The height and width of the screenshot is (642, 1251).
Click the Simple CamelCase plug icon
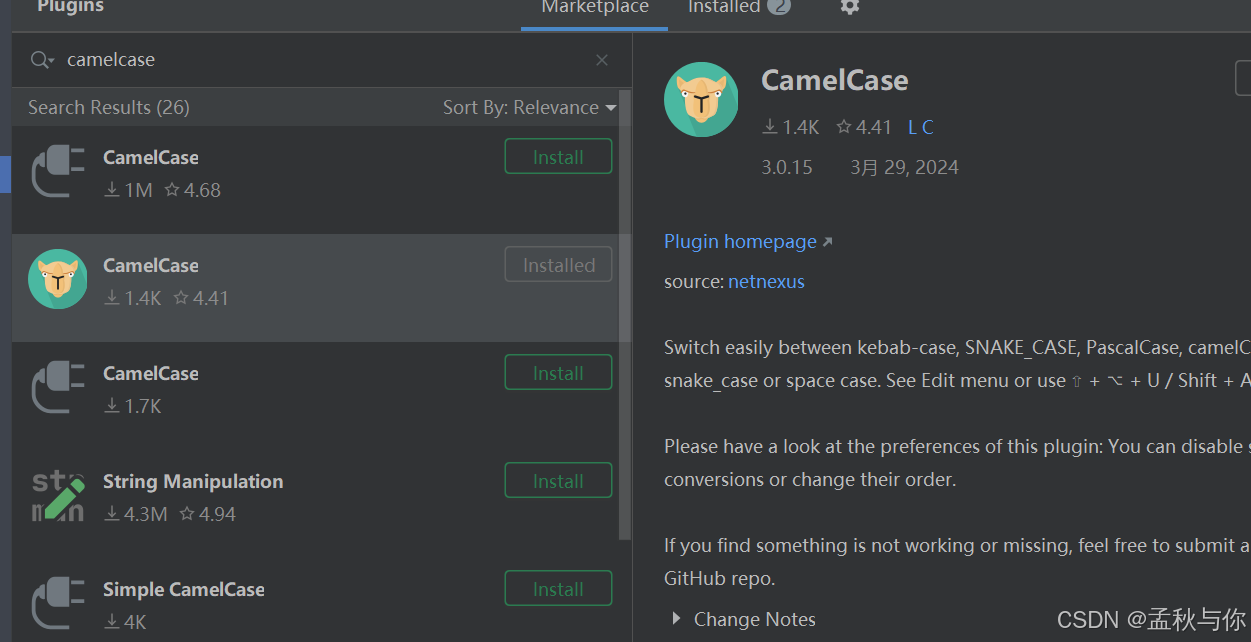(58, 603)
